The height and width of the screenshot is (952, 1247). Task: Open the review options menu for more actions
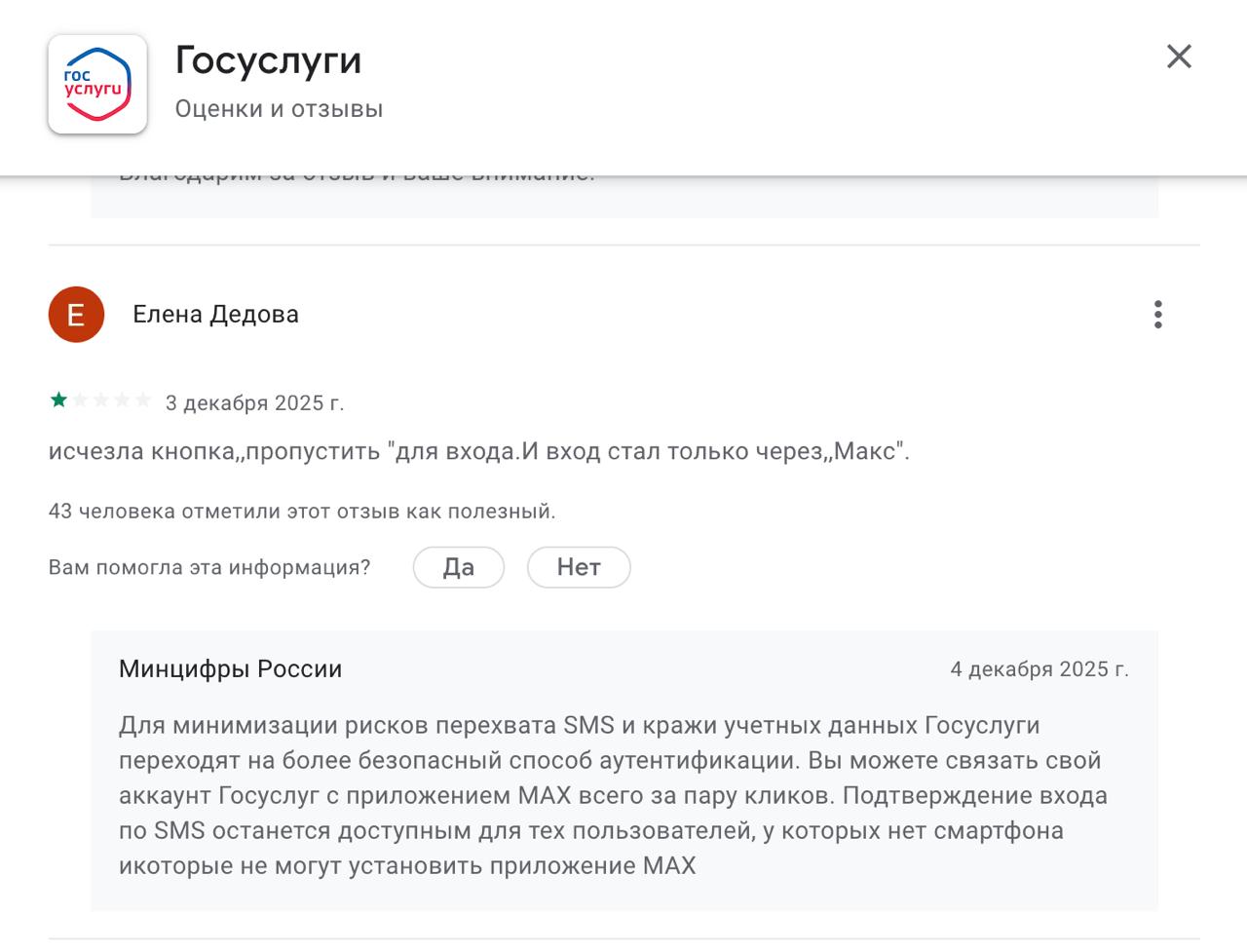tap(1157, 314)
